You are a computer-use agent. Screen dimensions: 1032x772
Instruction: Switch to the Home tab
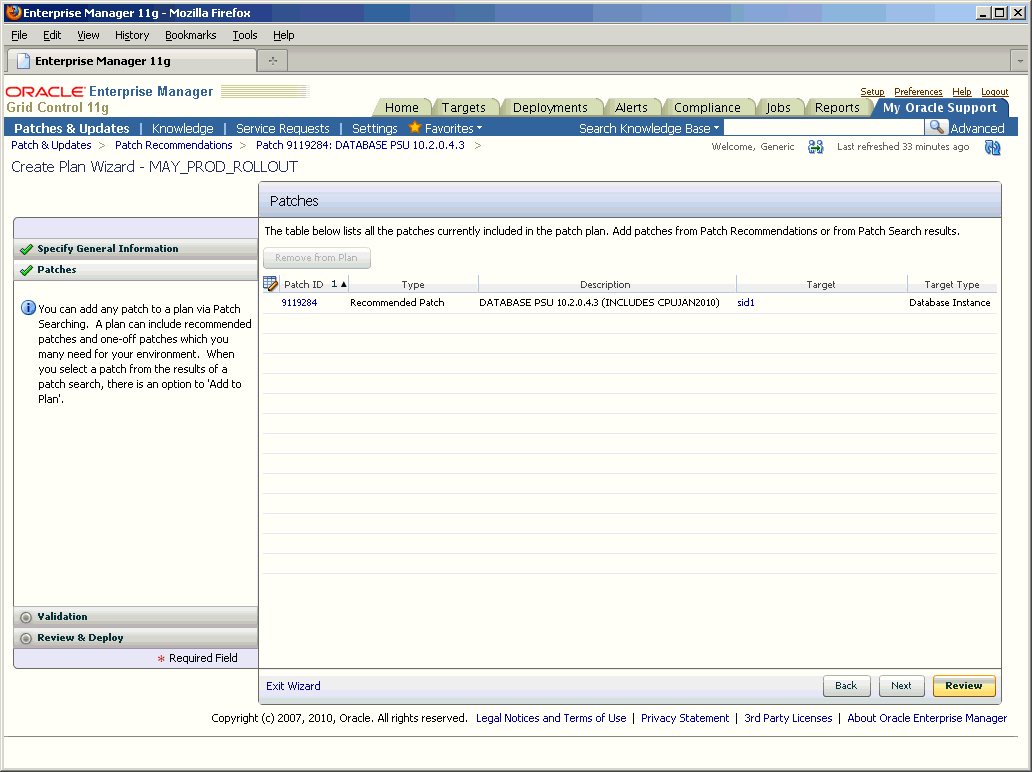coord(401,107)
